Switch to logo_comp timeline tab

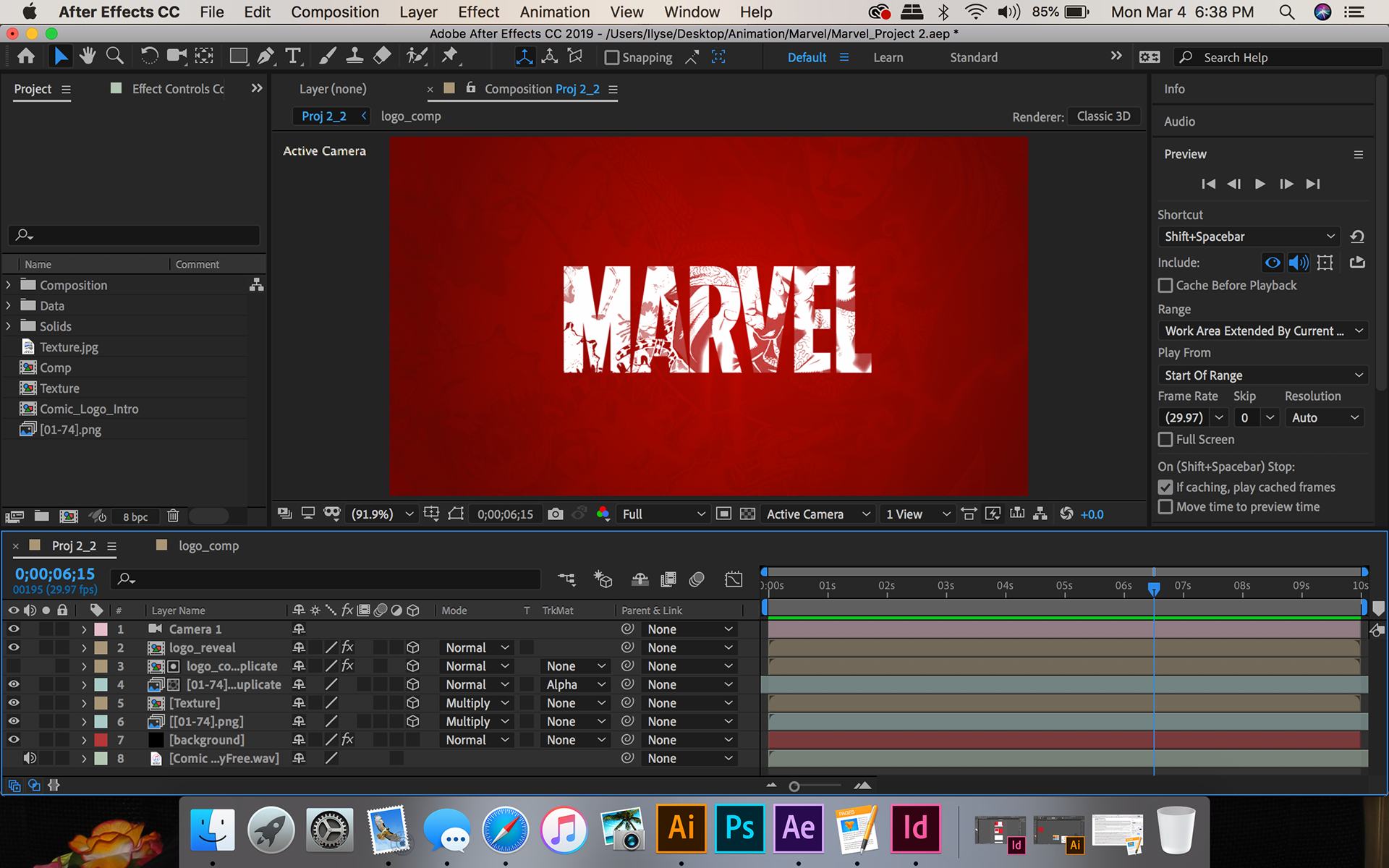[x=208, y=546]
